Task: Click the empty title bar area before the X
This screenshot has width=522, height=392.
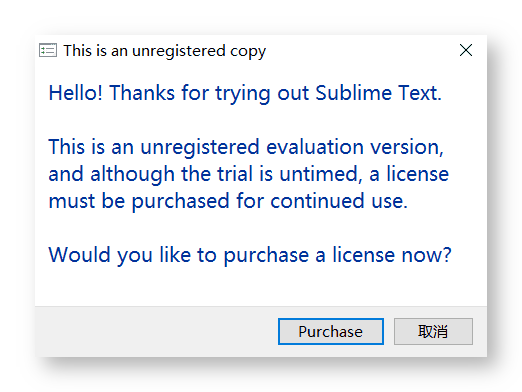Action: [x=361, y=50]
